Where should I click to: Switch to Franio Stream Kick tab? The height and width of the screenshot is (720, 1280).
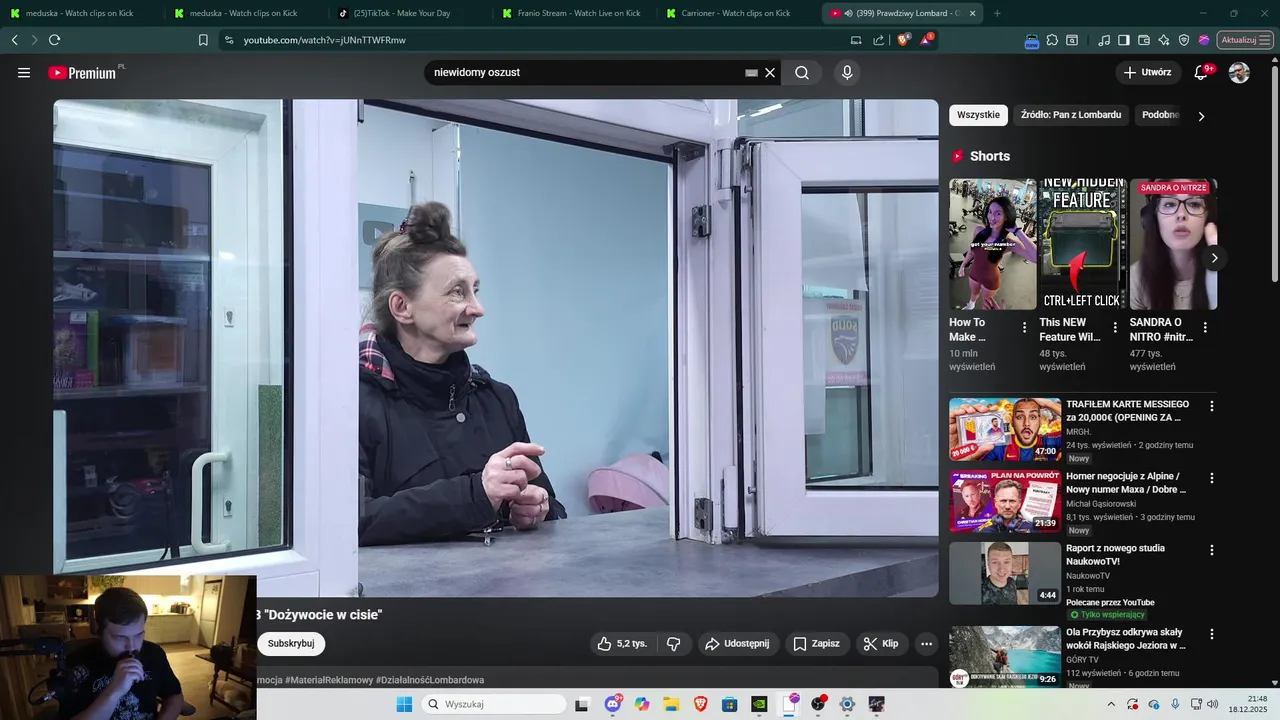(x=572, y=13)
